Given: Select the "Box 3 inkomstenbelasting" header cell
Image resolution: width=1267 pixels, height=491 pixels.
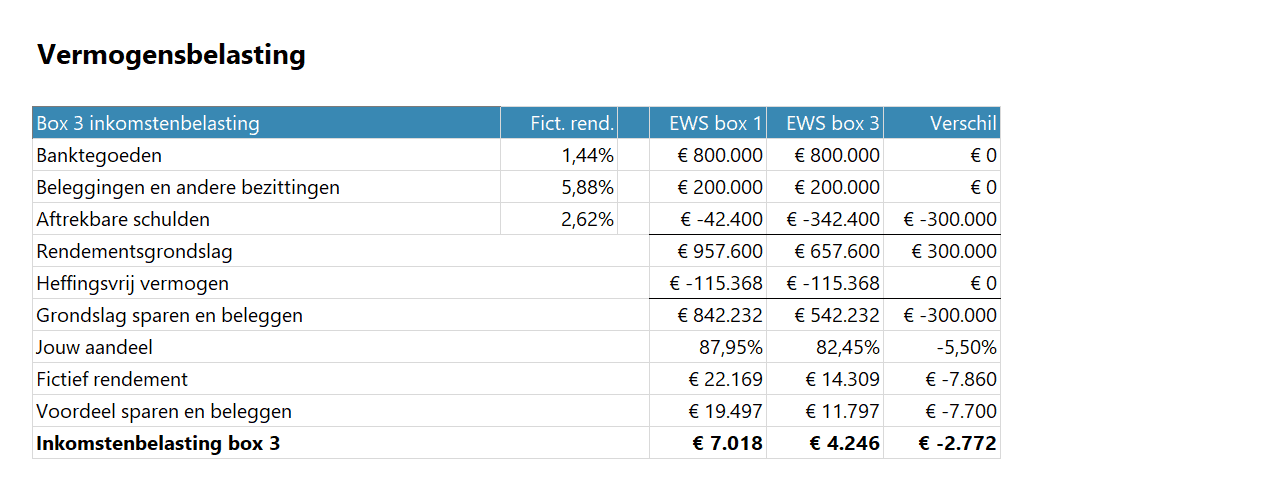Looking at the screenshot, I should point(148,124).
